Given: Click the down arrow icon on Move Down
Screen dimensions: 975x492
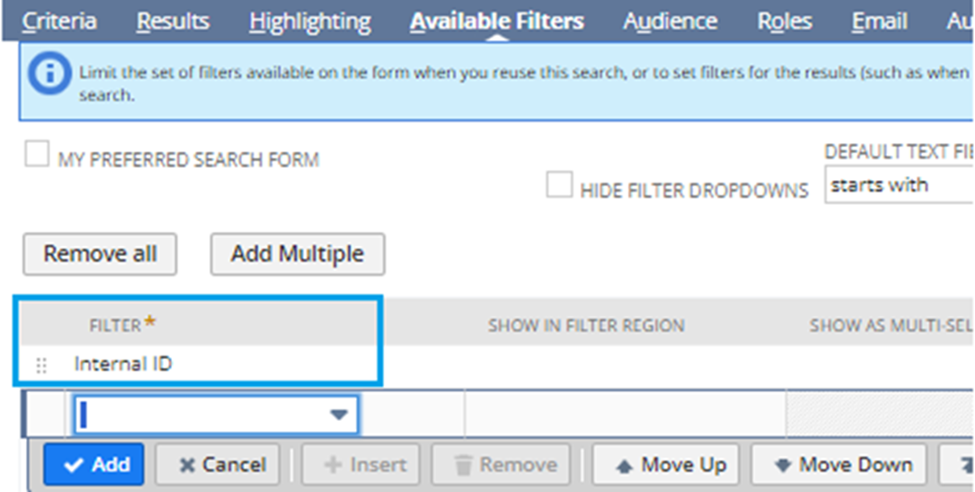Looking at the screenshot, I should (782, 465).
